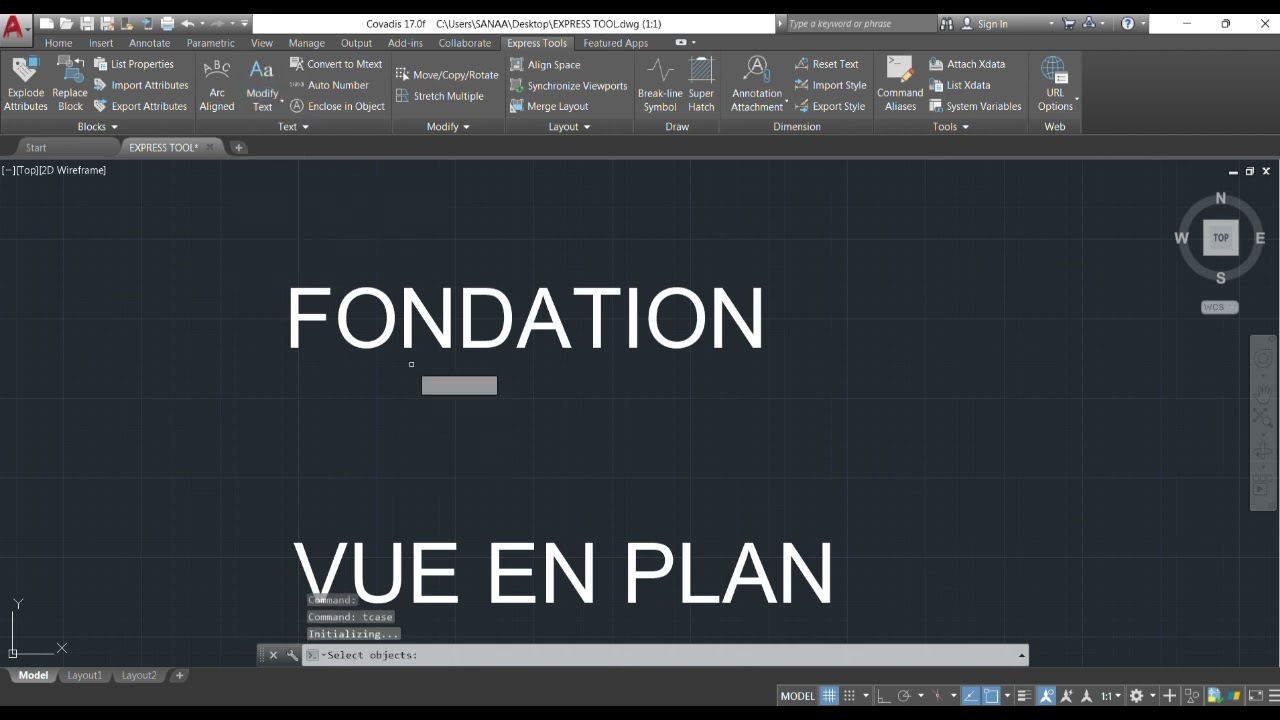Select the Super Hatch tool
This screenshot has height=720, width=1280.
[702, 84]
